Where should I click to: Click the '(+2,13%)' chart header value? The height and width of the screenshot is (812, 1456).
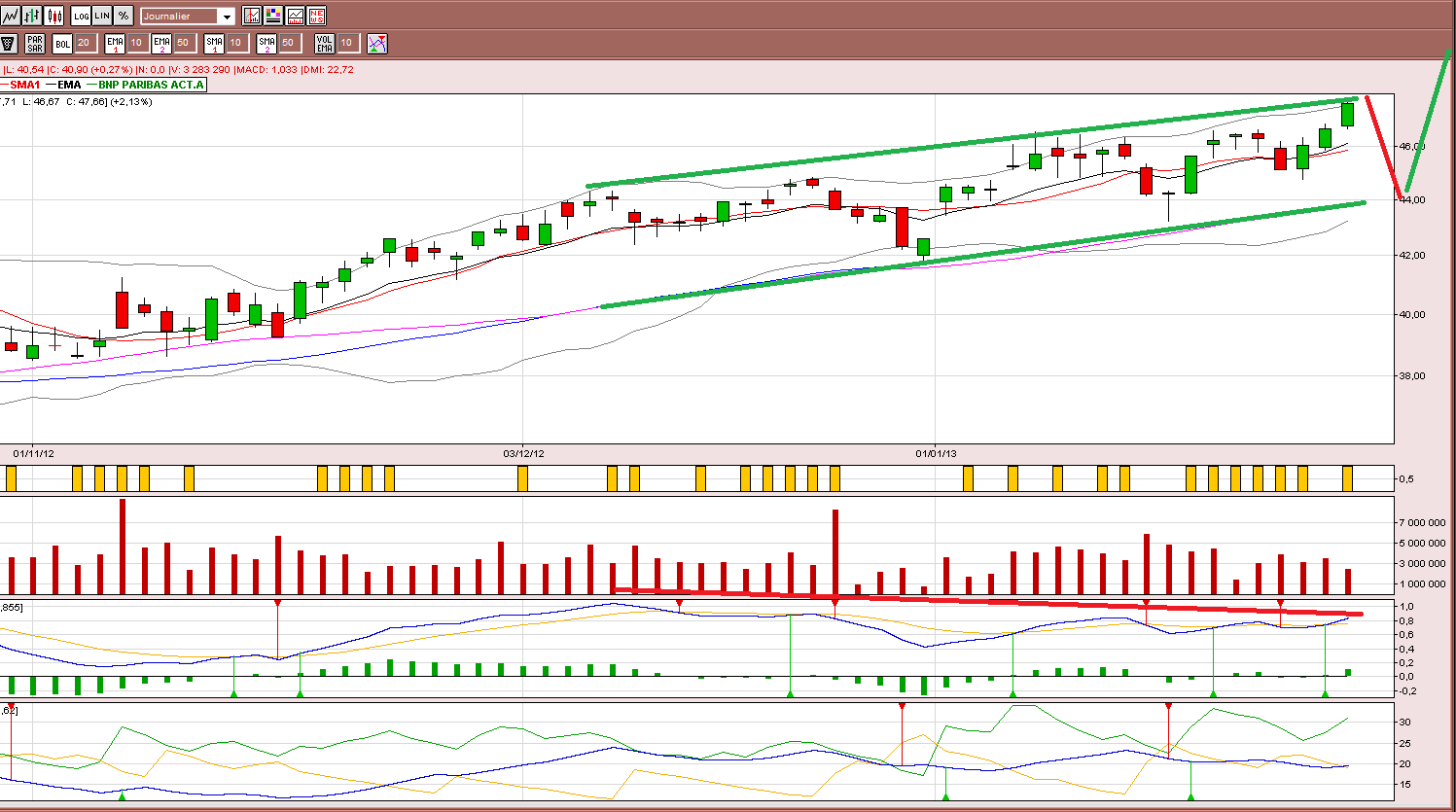131,102
